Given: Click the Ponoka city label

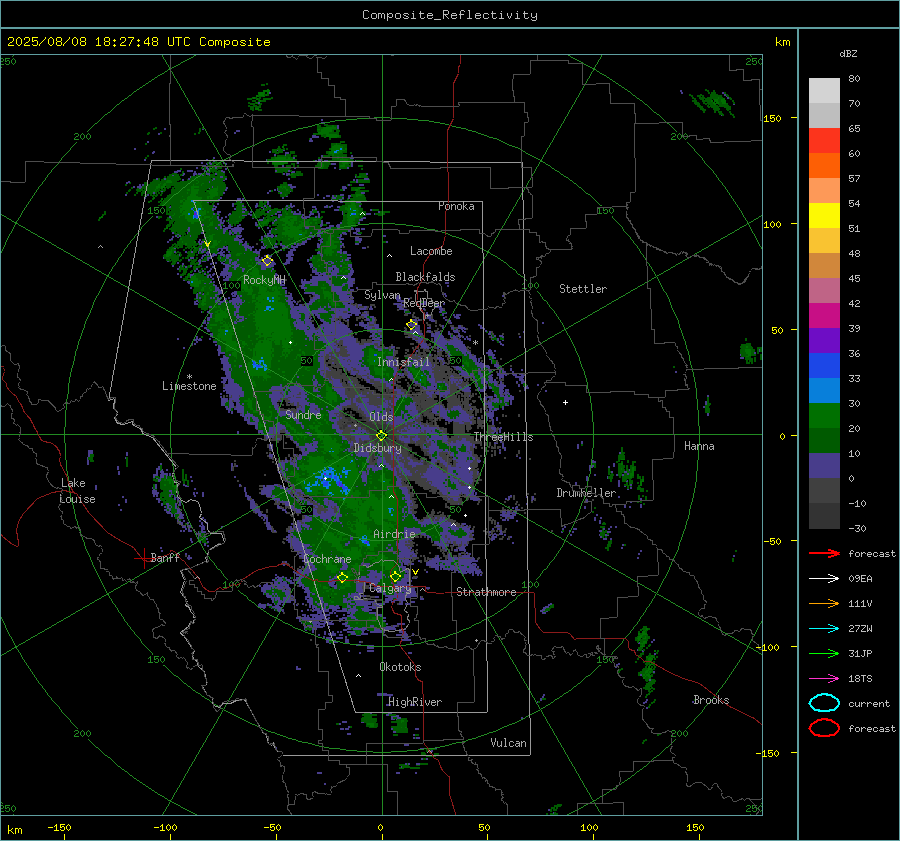Looking at the screenshot, I should [x=456, y=206].
